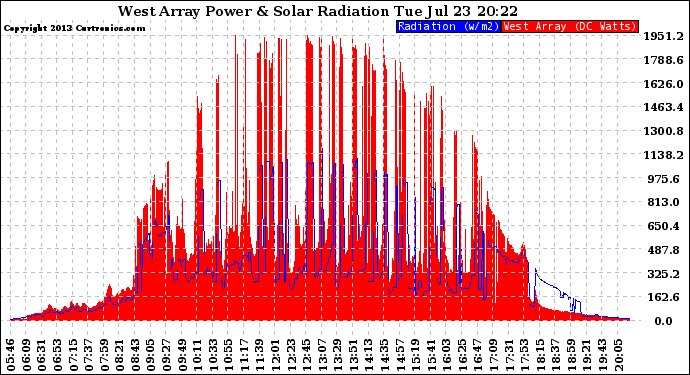This screenshot has width=690, height=375.
Task: Click the 17:31 time label
Action: (x=509, y=355)
